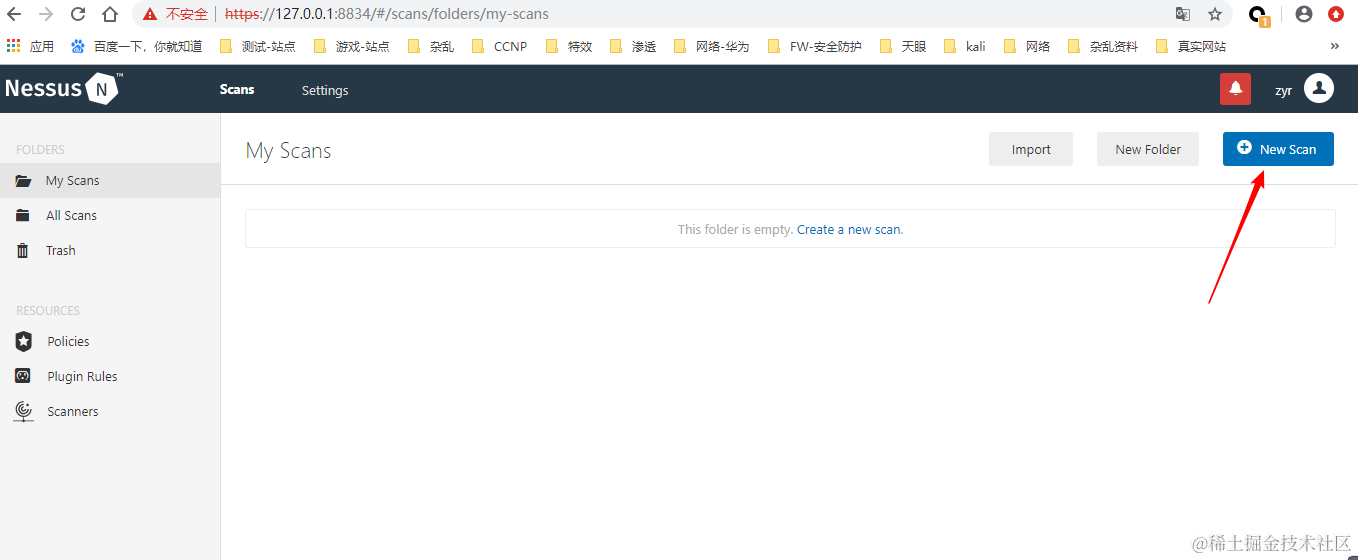Click the Policies shield star icon
Viewport: 1358px width, 560px height.
(24, 341)
